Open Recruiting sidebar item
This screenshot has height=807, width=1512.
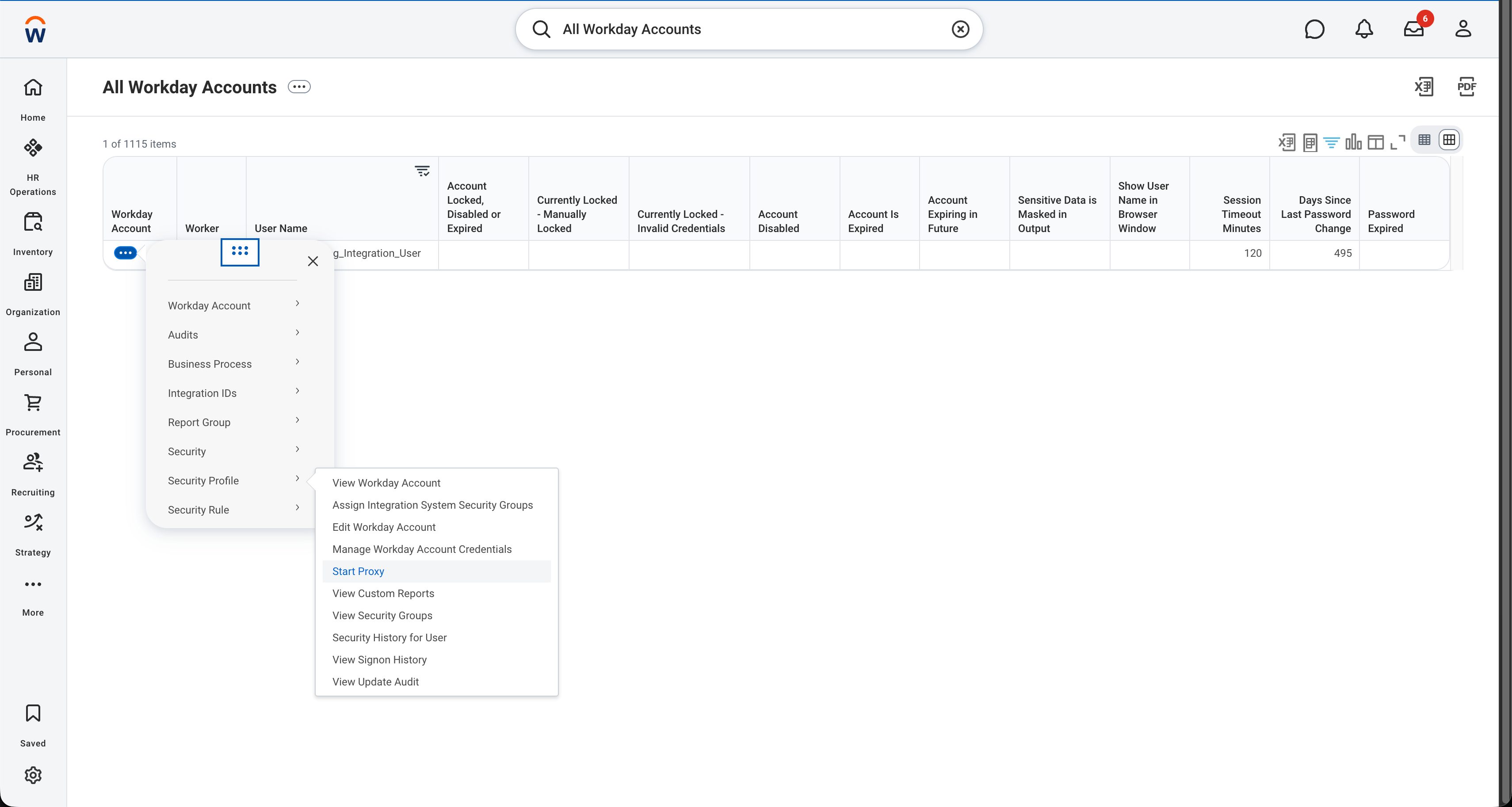click(33, 475)
